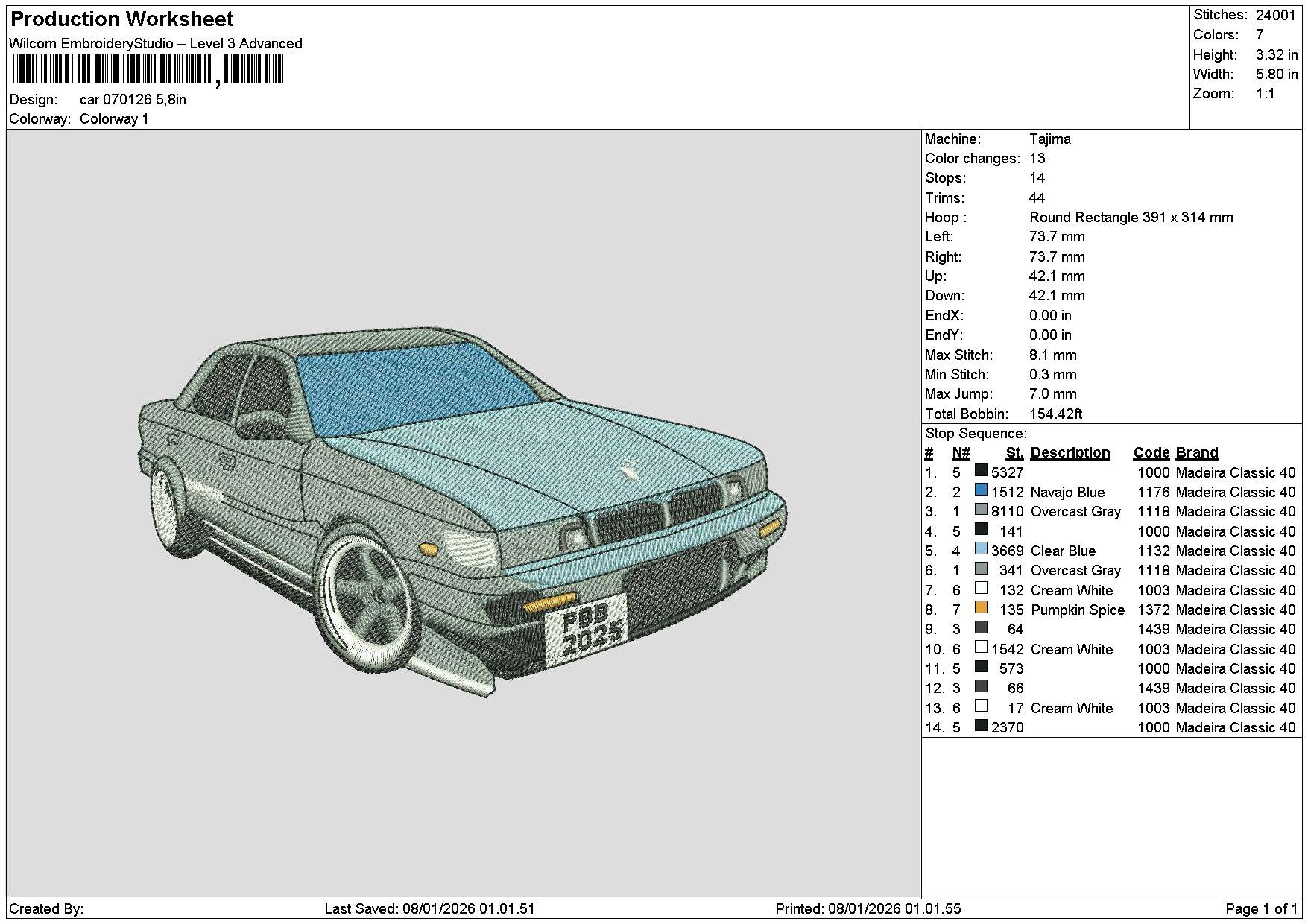Click 'Overcast Gray' in stop row 6
This screenshot has width=1308, height=924.
click(1075, 571)
